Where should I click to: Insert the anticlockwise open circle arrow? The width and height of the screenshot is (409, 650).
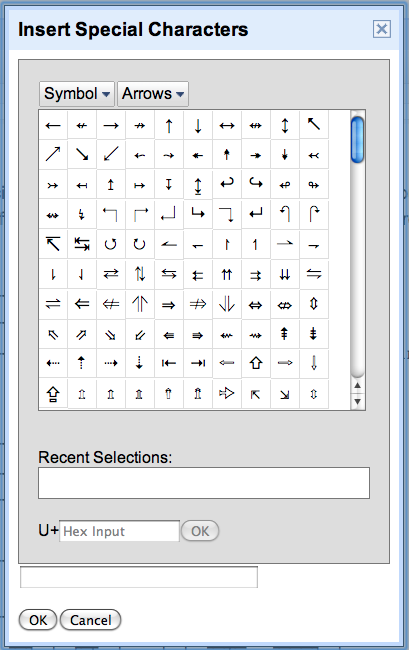click(x=111, y=244)
